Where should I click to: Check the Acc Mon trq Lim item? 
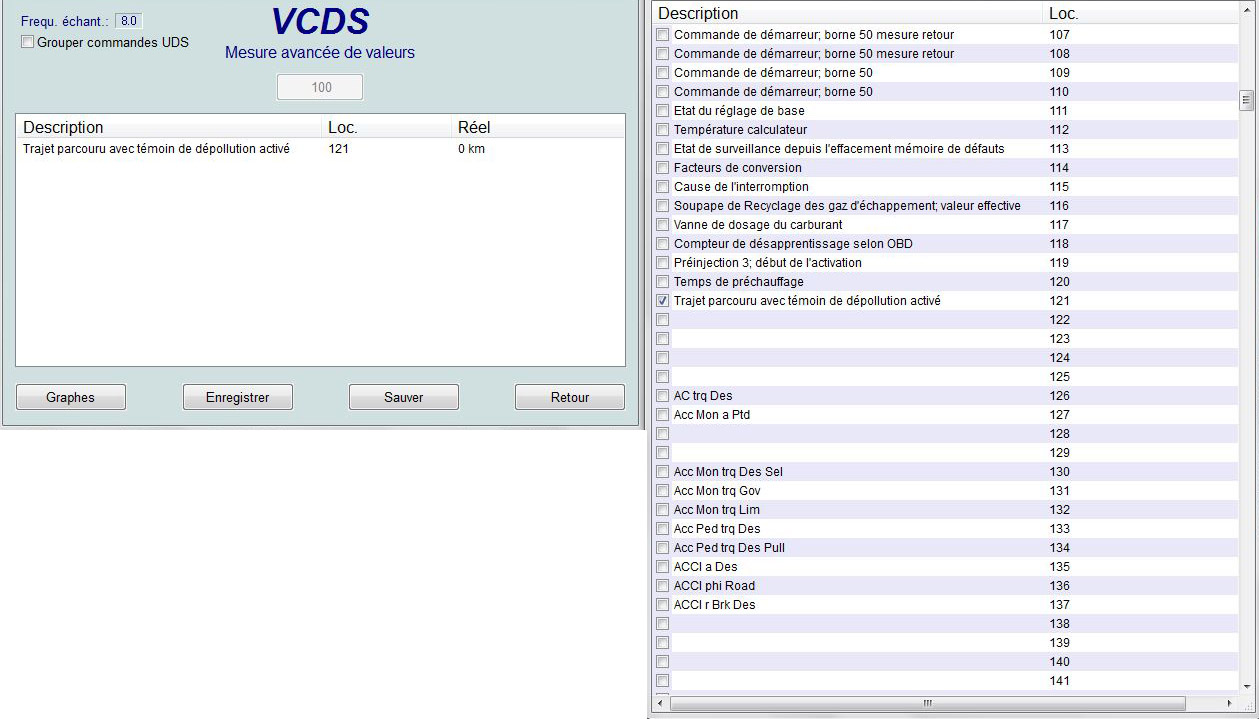coord(662,509)
